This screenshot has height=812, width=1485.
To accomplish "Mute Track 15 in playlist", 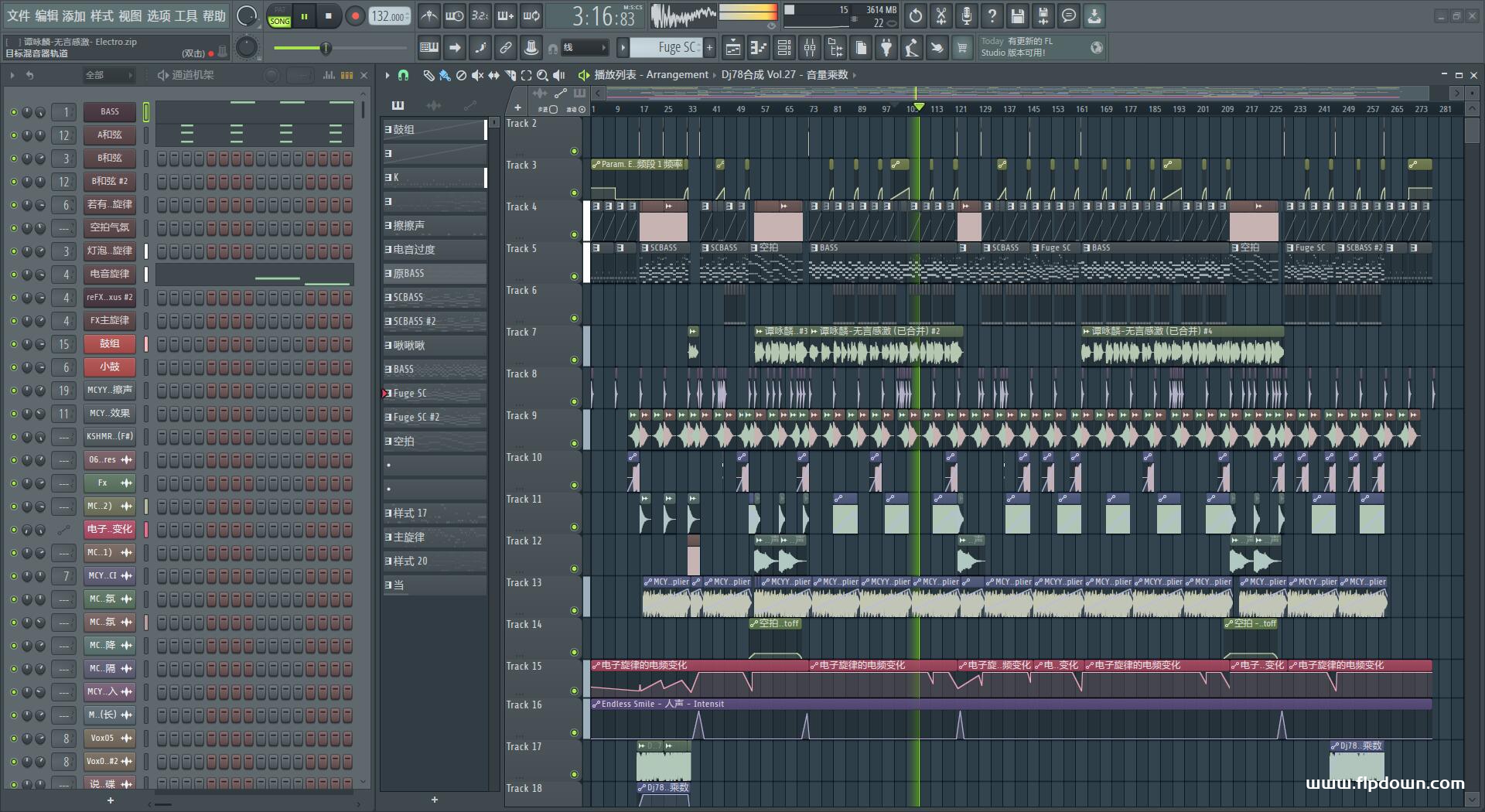I will click(x=574, y=691).
